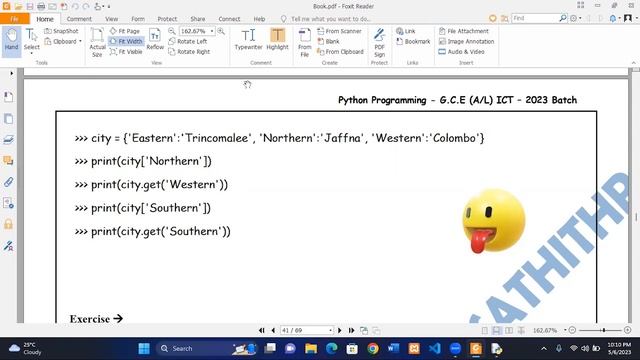This screenshot has width=640, height=360.
Task: Open the PDF Sign tool
Action: coord(379,42)
